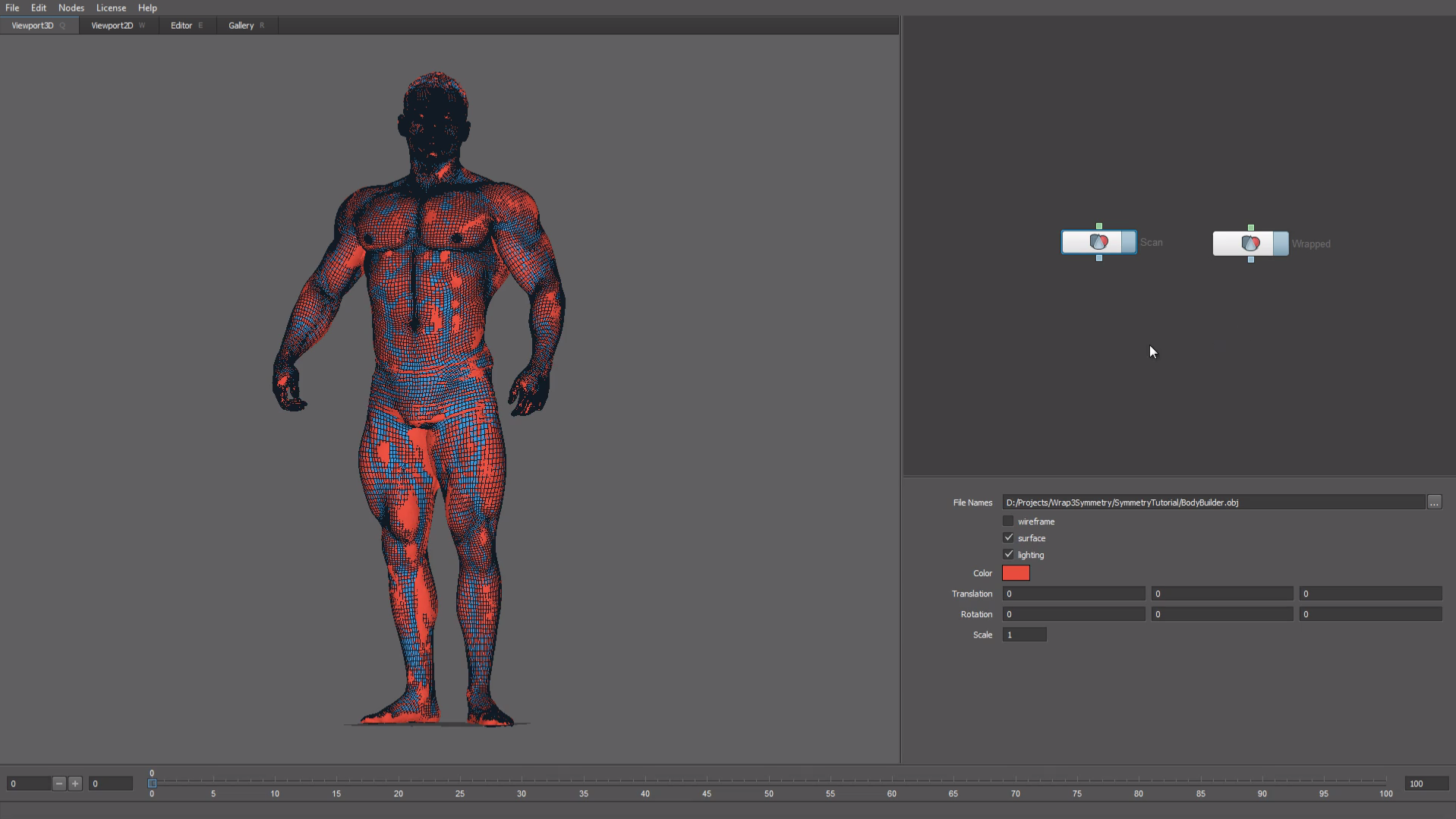
Task: Click the blue output connector of Scan node
Action: tap(1099, 258)
